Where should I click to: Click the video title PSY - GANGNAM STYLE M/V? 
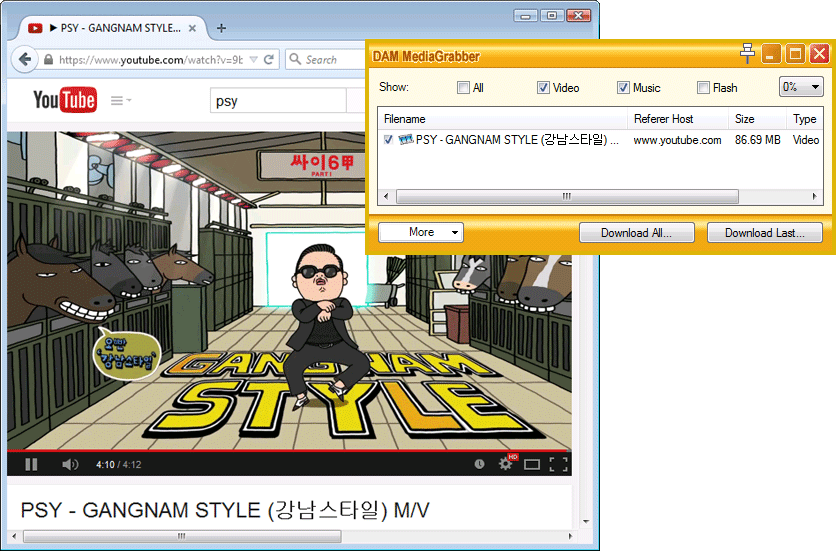pyautogui.click(x=224, y=510)
